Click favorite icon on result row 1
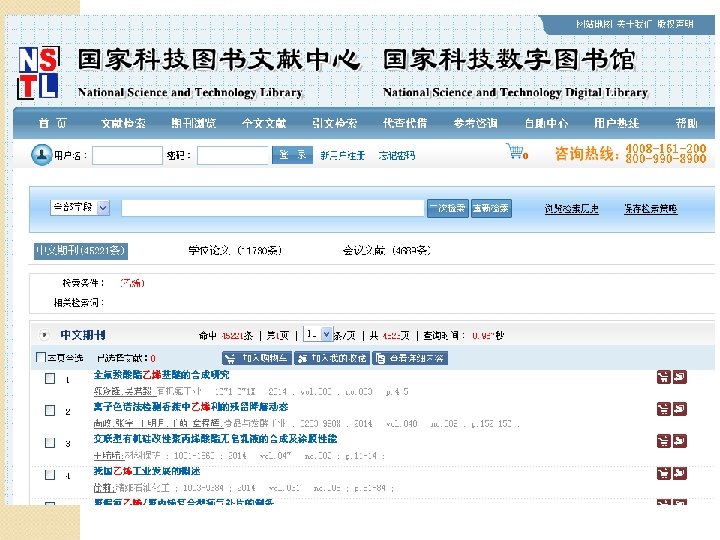The width and height of the screenshot is (720, 540). pos(680,377)
